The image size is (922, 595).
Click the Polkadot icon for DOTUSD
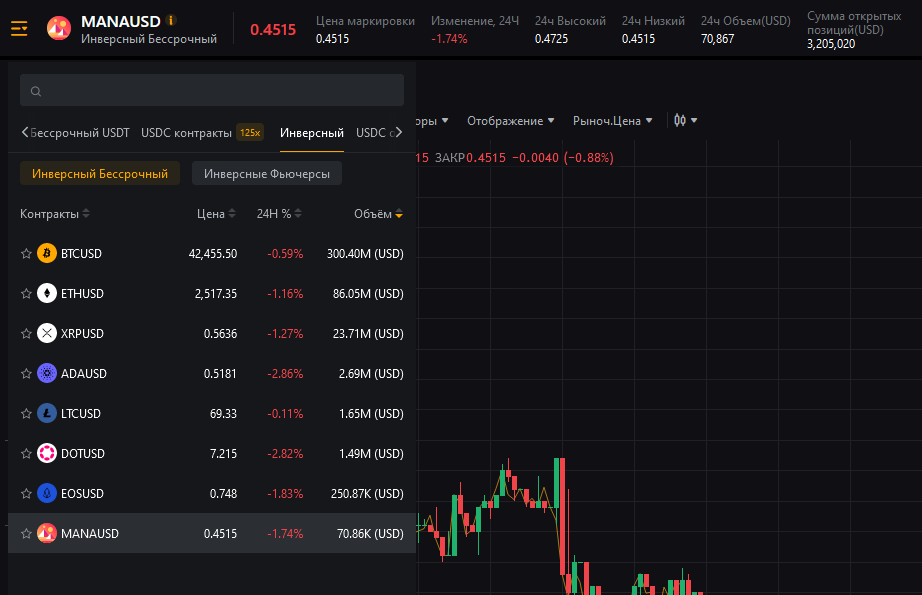[47, 454]
